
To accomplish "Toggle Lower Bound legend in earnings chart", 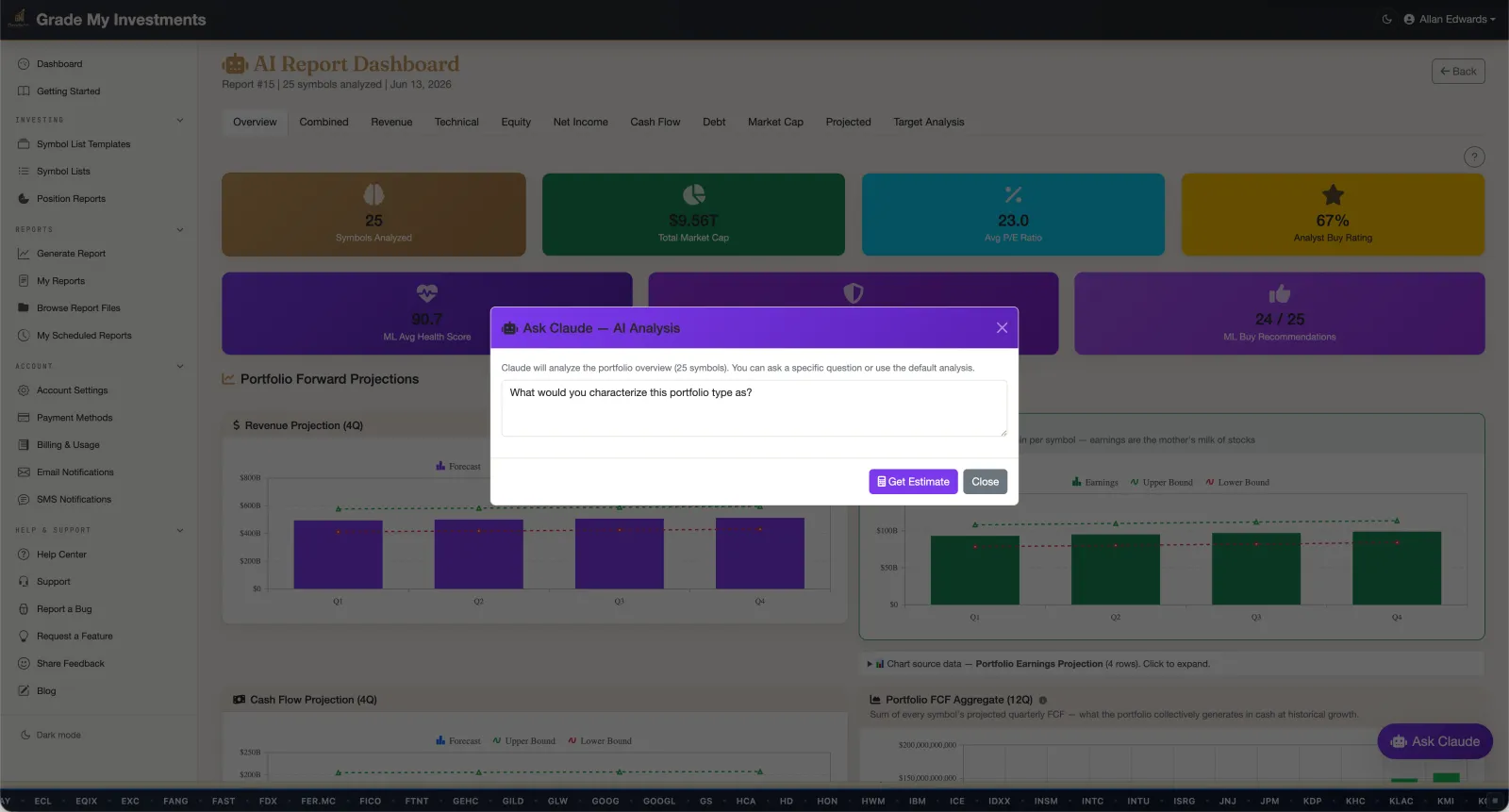I will pyautogui.click(x=1237, y=483).
